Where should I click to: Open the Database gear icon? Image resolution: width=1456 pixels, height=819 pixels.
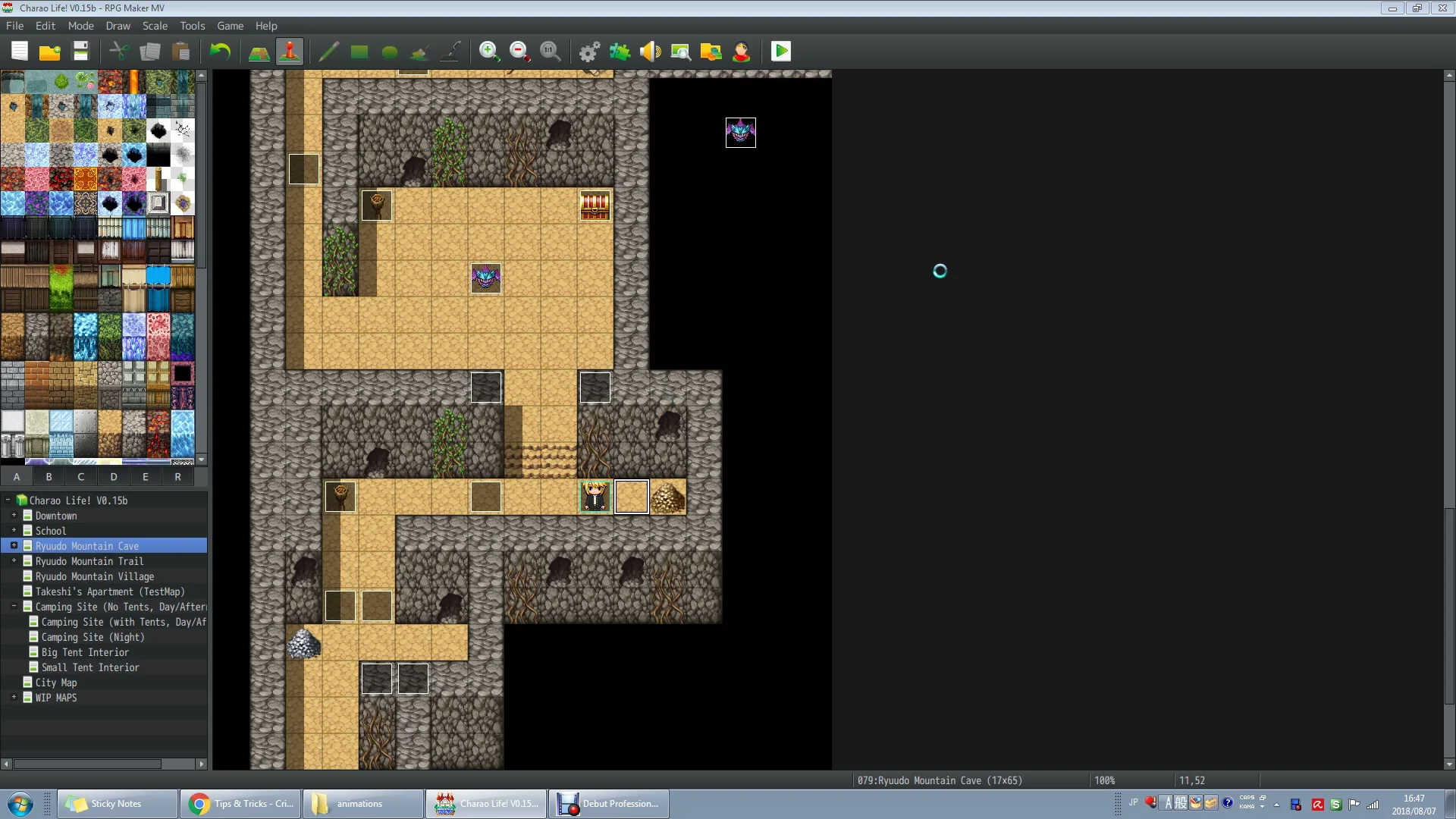click(x=589, y=52)
